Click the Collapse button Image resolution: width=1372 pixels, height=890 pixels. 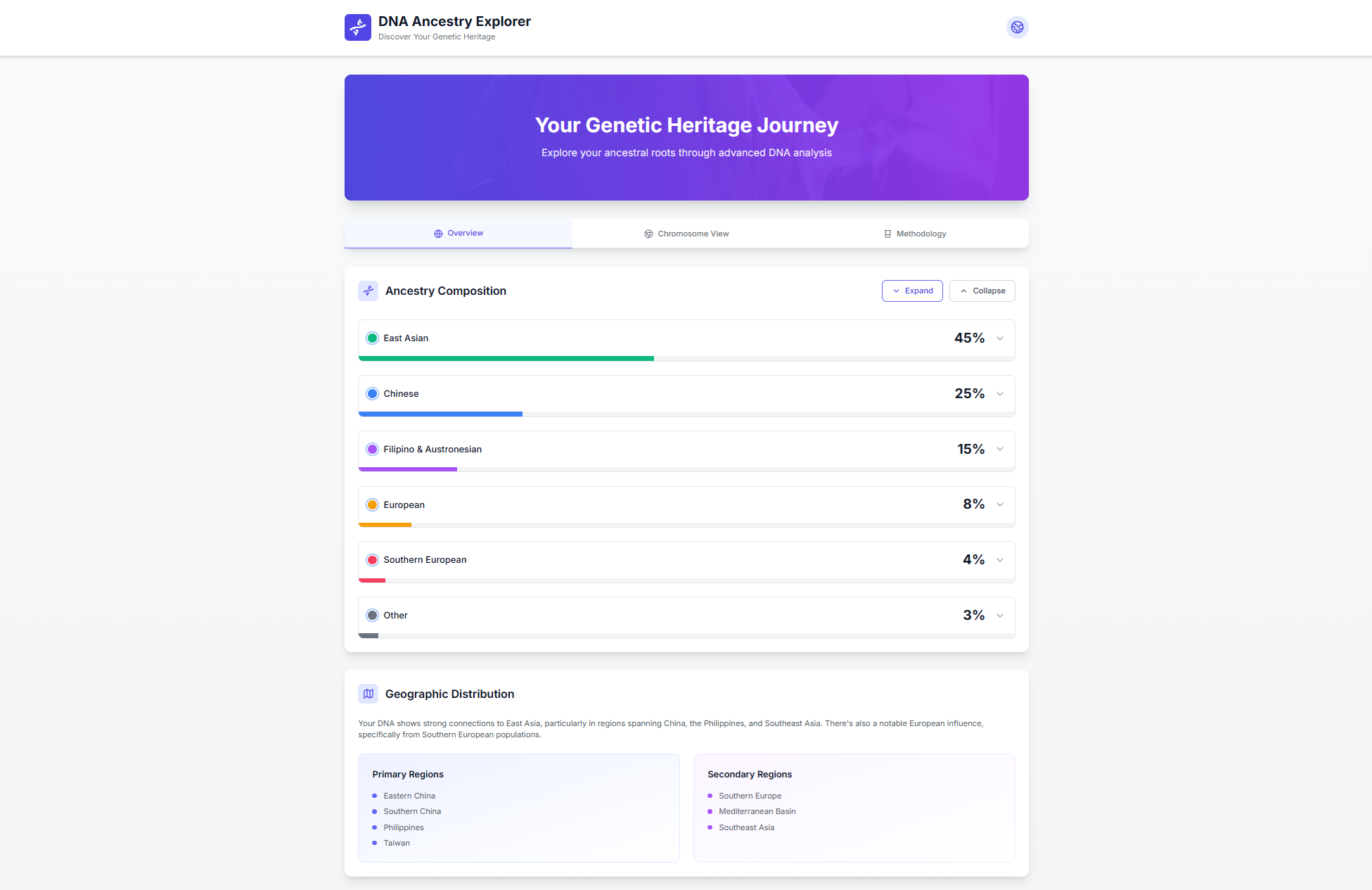[982, 291]
